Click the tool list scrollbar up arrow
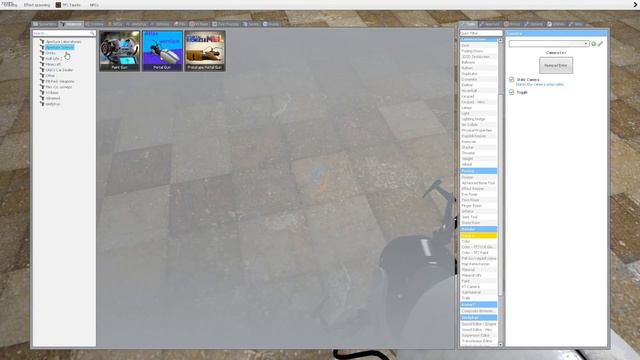Screen dimensions: 640x360 [x=500, y=40]
